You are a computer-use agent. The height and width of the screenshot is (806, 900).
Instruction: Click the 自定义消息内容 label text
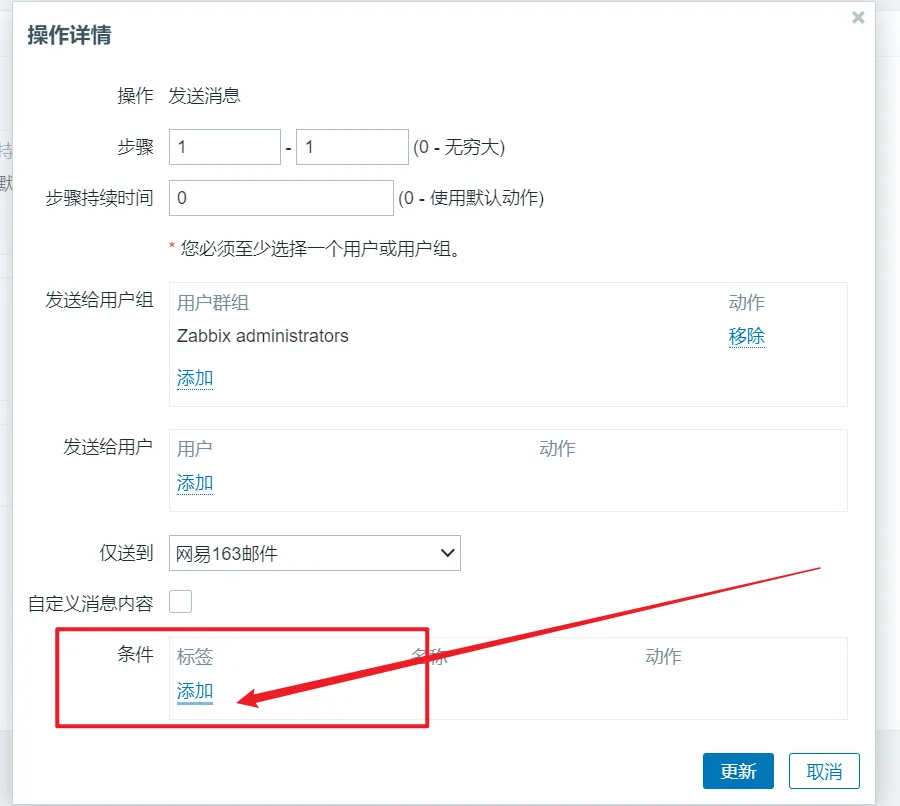point(91,603)
